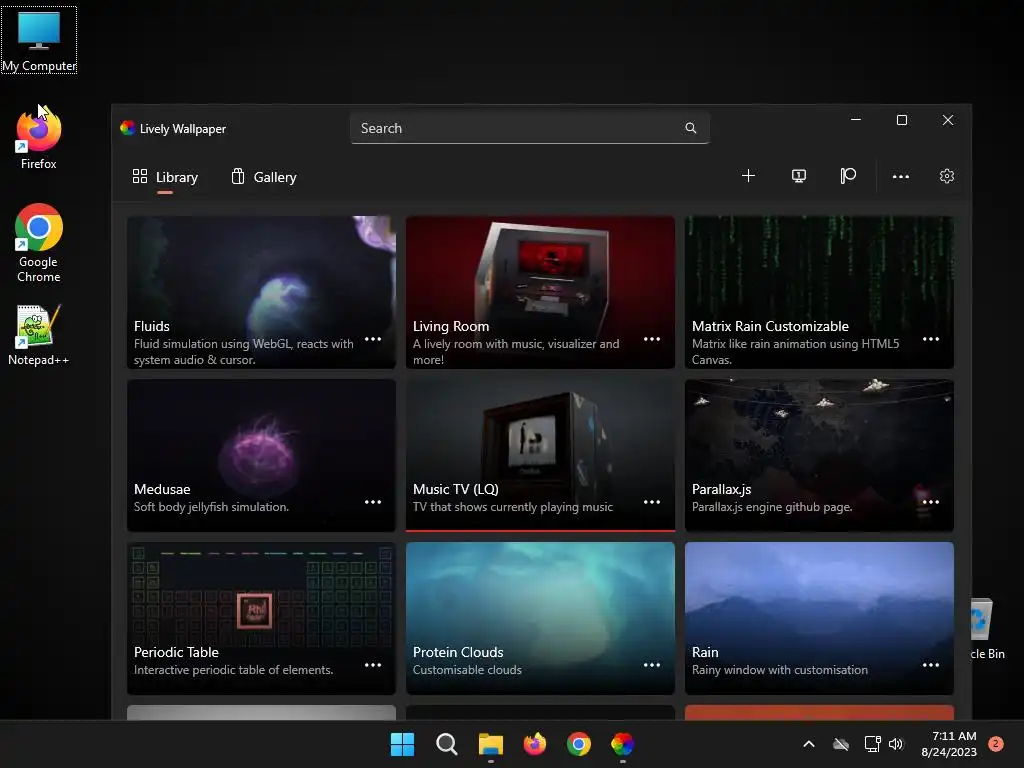Viewport: 1024px width, 768px height.
Task: Open more options for Periodic Table wallpaper
Action: pyautogui.click(x=373, y=665)
